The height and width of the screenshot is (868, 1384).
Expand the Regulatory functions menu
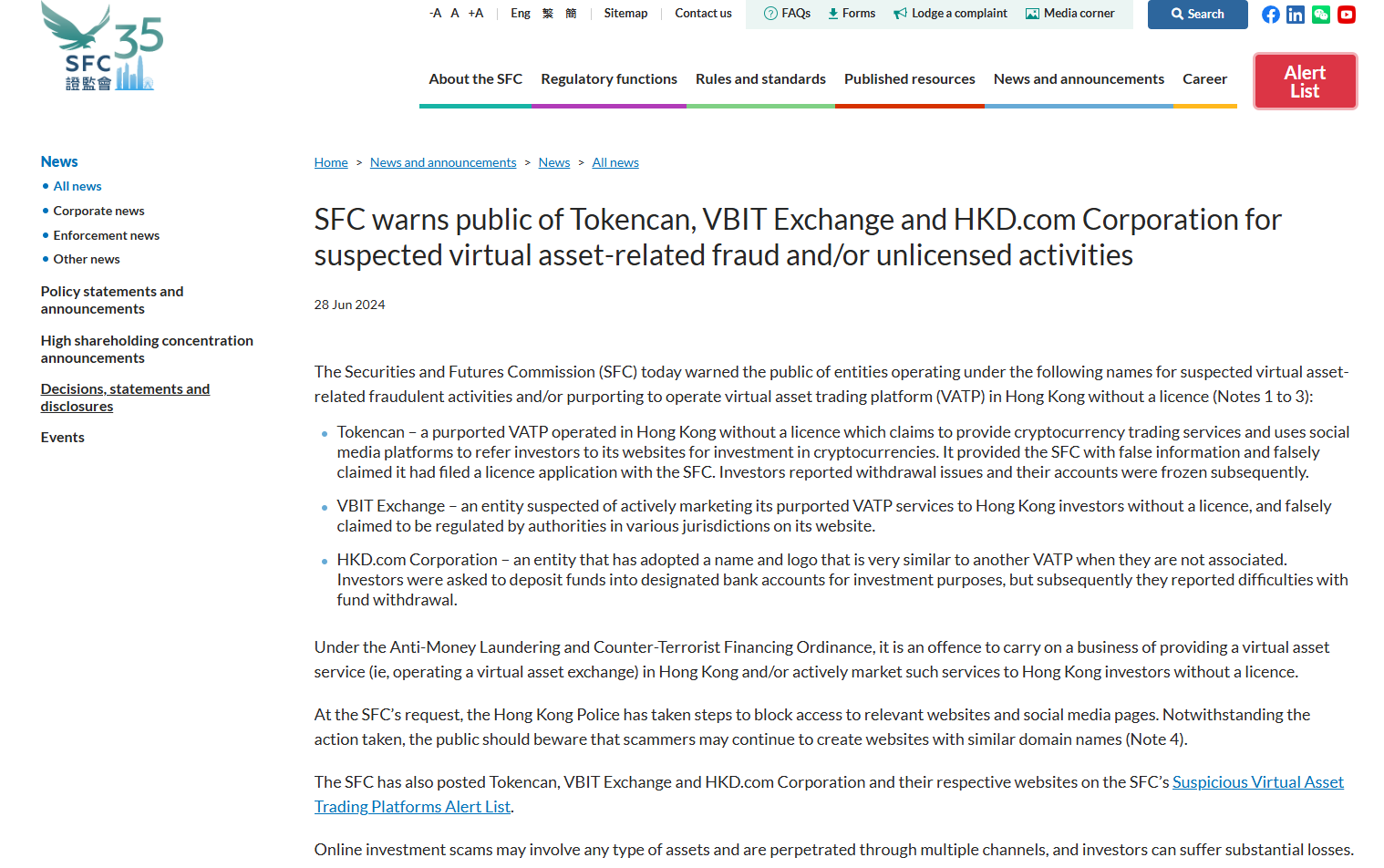pos(609,79)
